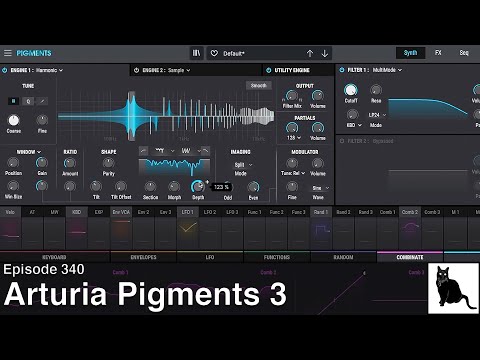The image size is (480, 360).
Task: Open the Keyboard modulation section tab
Action: tap(54, 257)
